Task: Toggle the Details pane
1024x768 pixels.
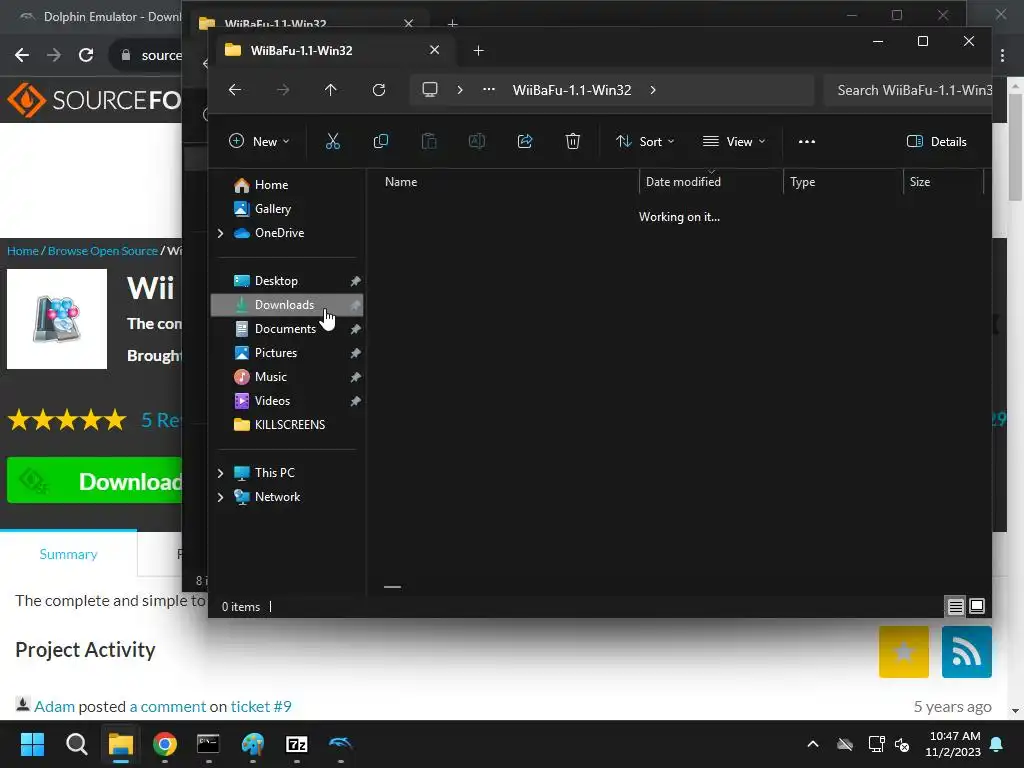Action: (936, 141)
